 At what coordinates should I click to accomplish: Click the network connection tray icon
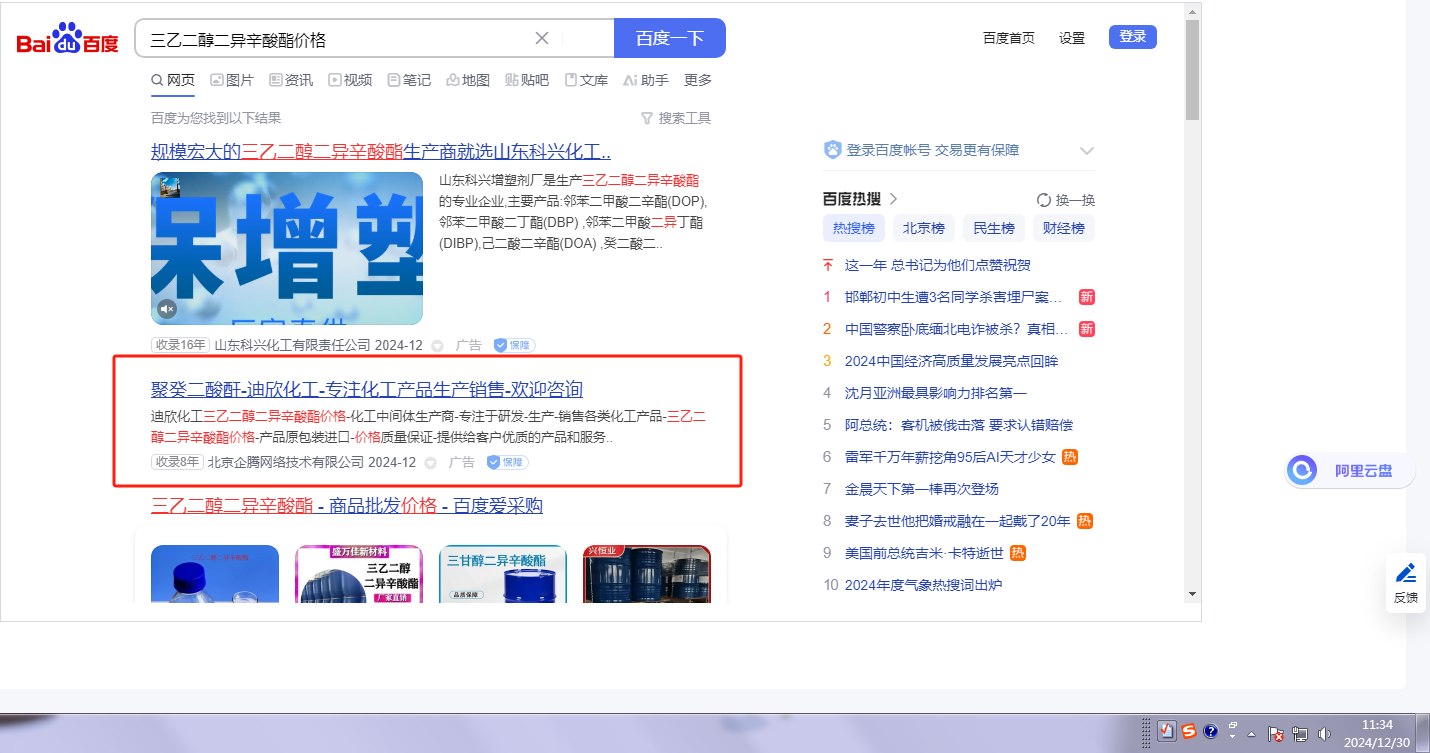pyautogui.click(x=1300, y=733)
